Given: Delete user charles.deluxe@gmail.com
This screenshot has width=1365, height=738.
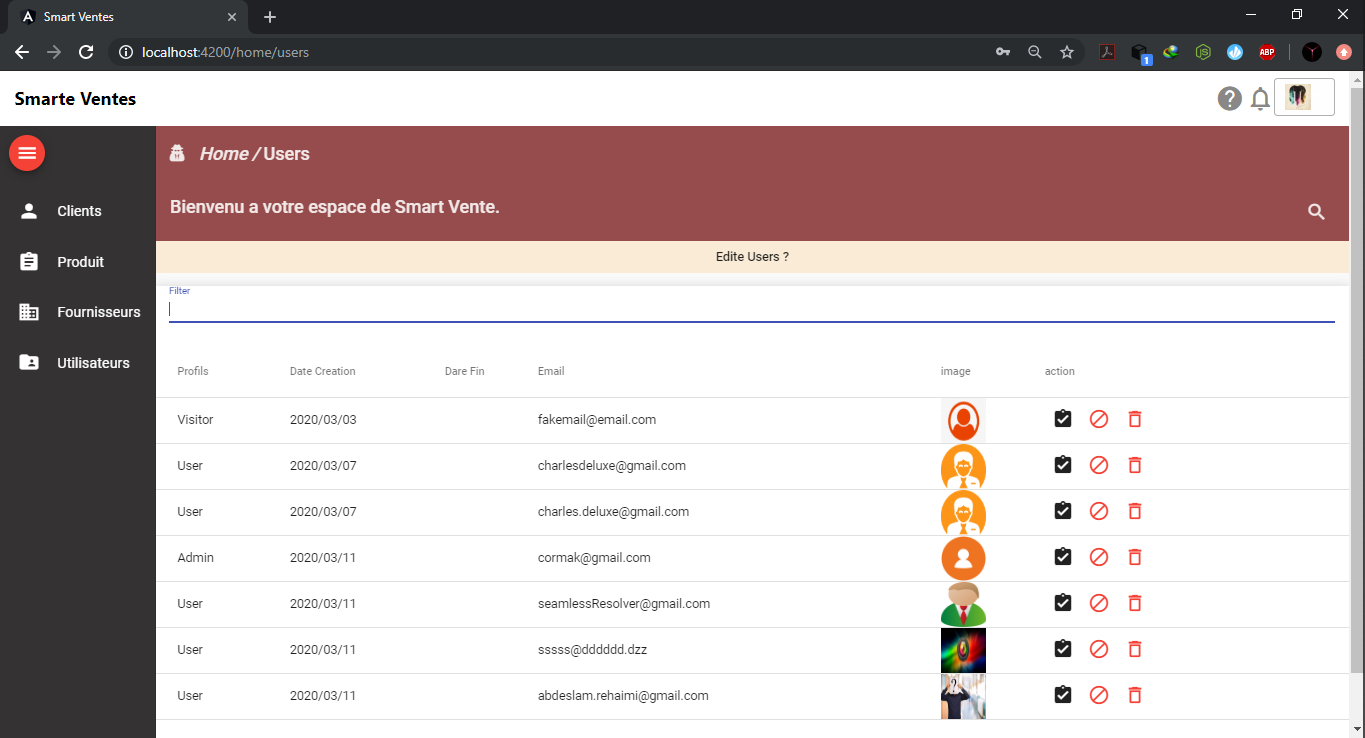Looking at the screenshot, I should 1135,511.
